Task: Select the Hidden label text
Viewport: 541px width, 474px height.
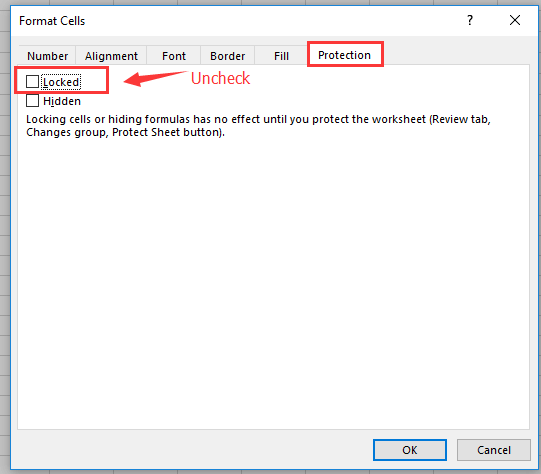Action: click(62, 101)
